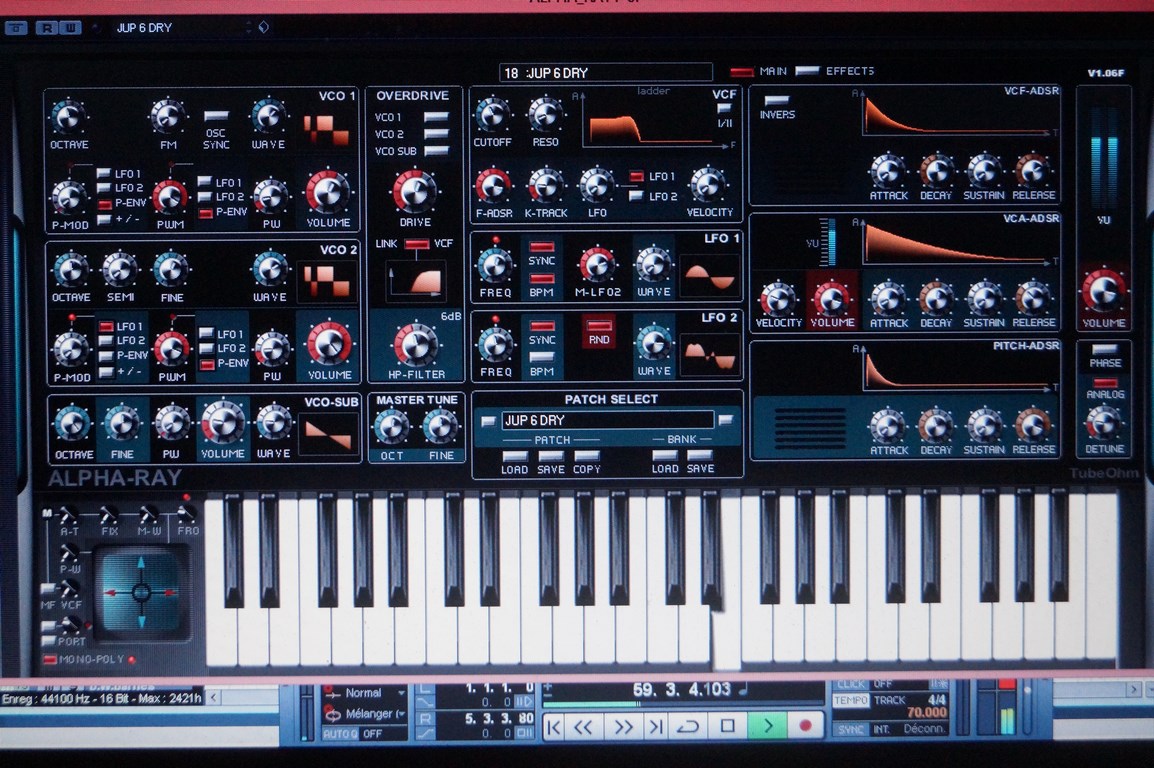
Task: Click the VCA-ADSR envelope graph
Action: (x=957, y=243)
